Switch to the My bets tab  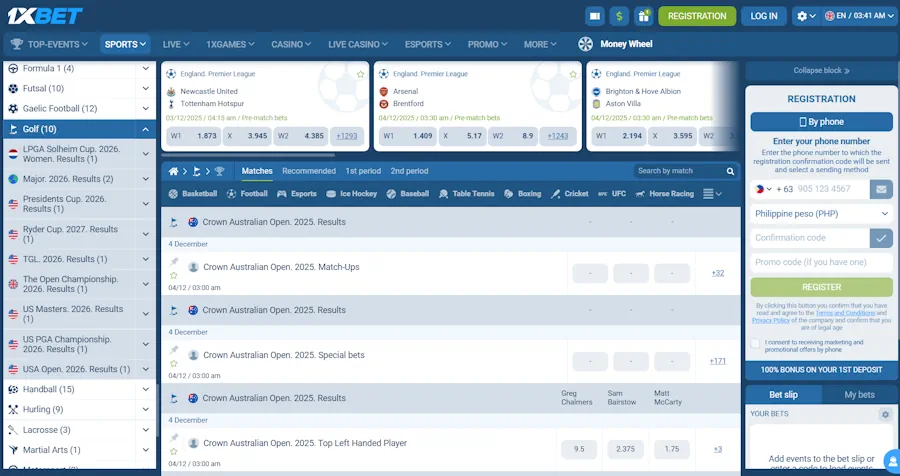(859, 395)
